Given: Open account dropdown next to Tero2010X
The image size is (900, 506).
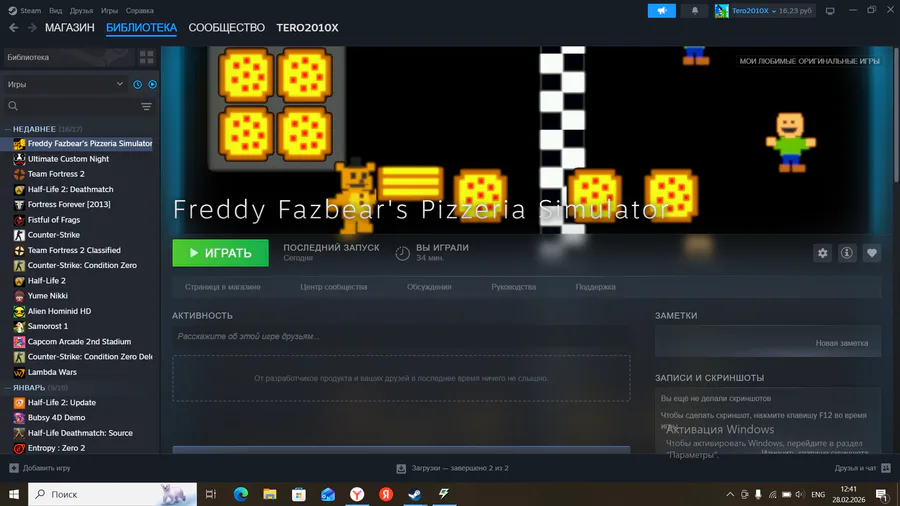Looking at the screenshot, I should [774, 11].
